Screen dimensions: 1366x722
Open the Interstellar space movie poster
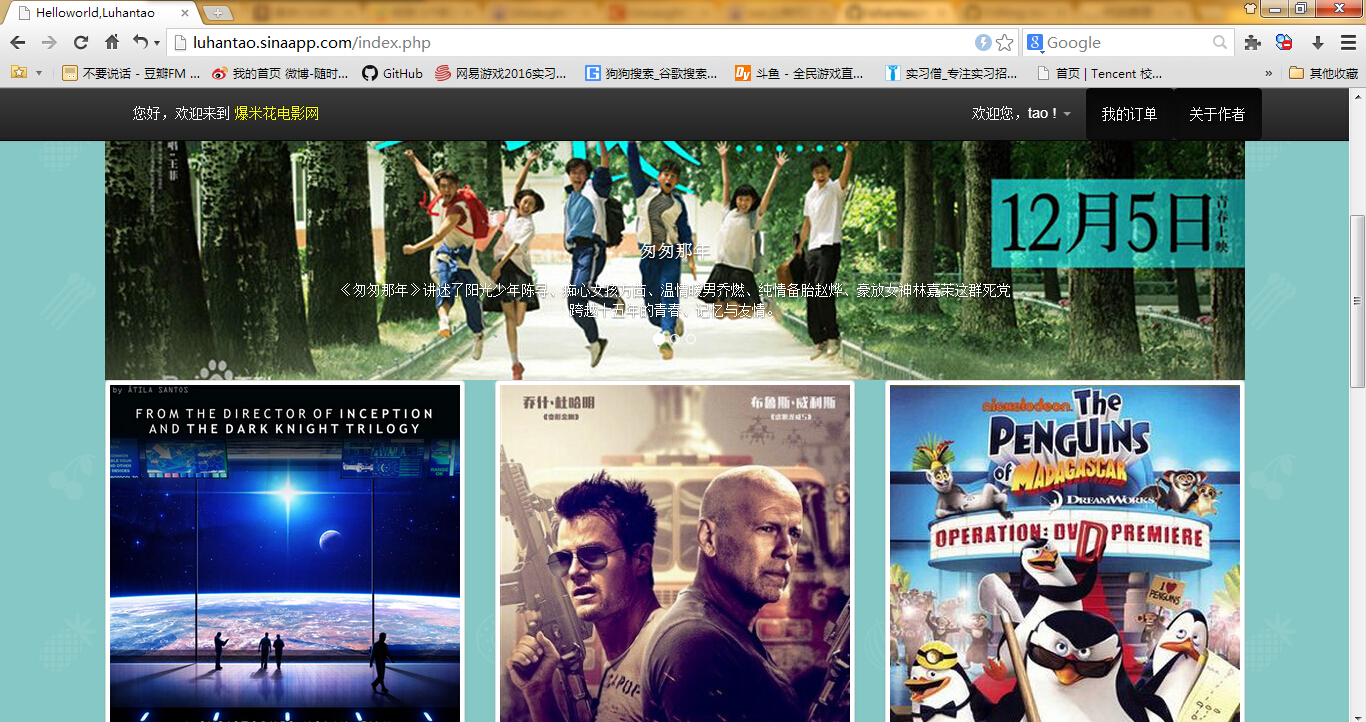point(285,553)
